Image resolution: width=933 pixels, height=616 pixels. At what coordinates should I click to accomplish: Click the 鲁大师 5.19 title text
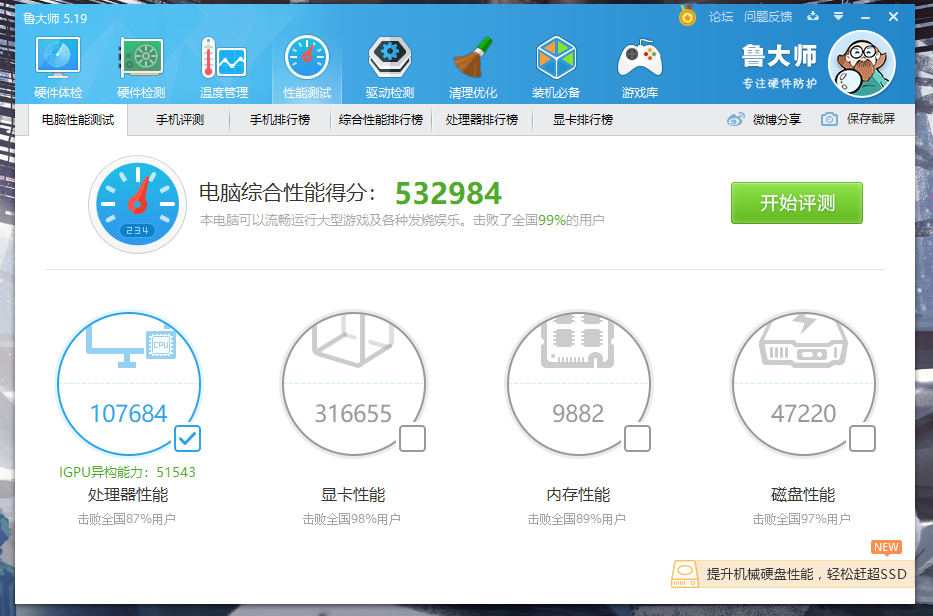55,18
